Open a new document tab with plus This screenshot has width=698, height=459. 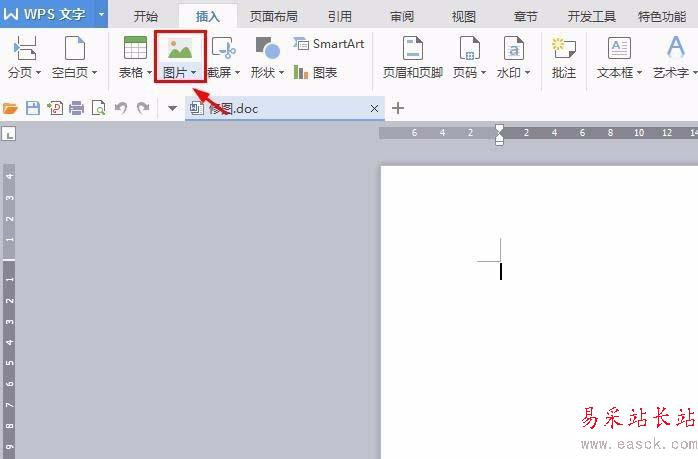coord(398,108)
